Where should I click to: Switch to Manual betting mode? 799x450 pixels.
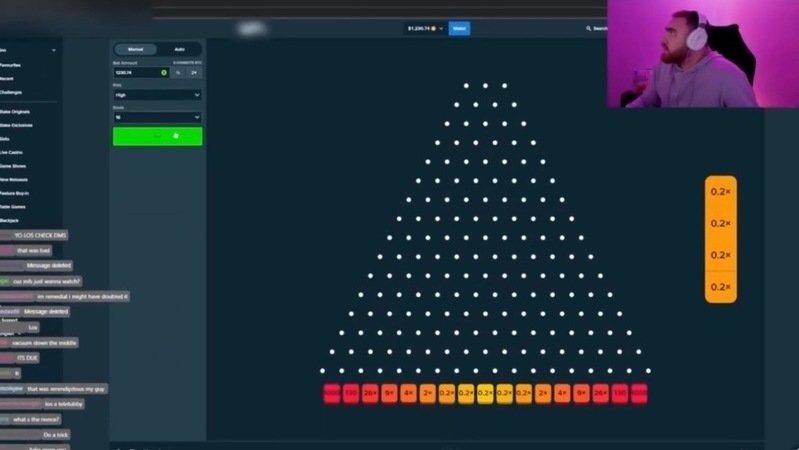(136, 49)
